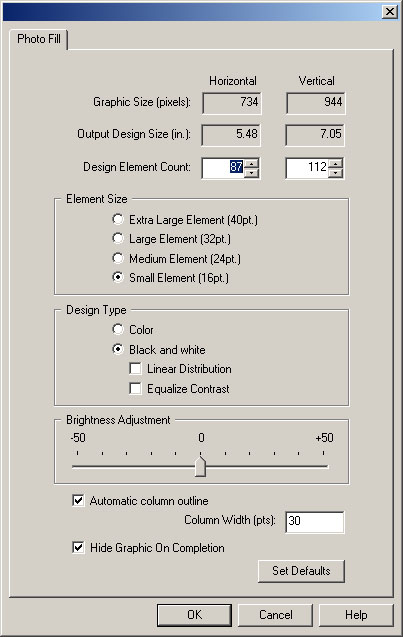
Task: Open Help for this dialog
Action: point(356,615)
